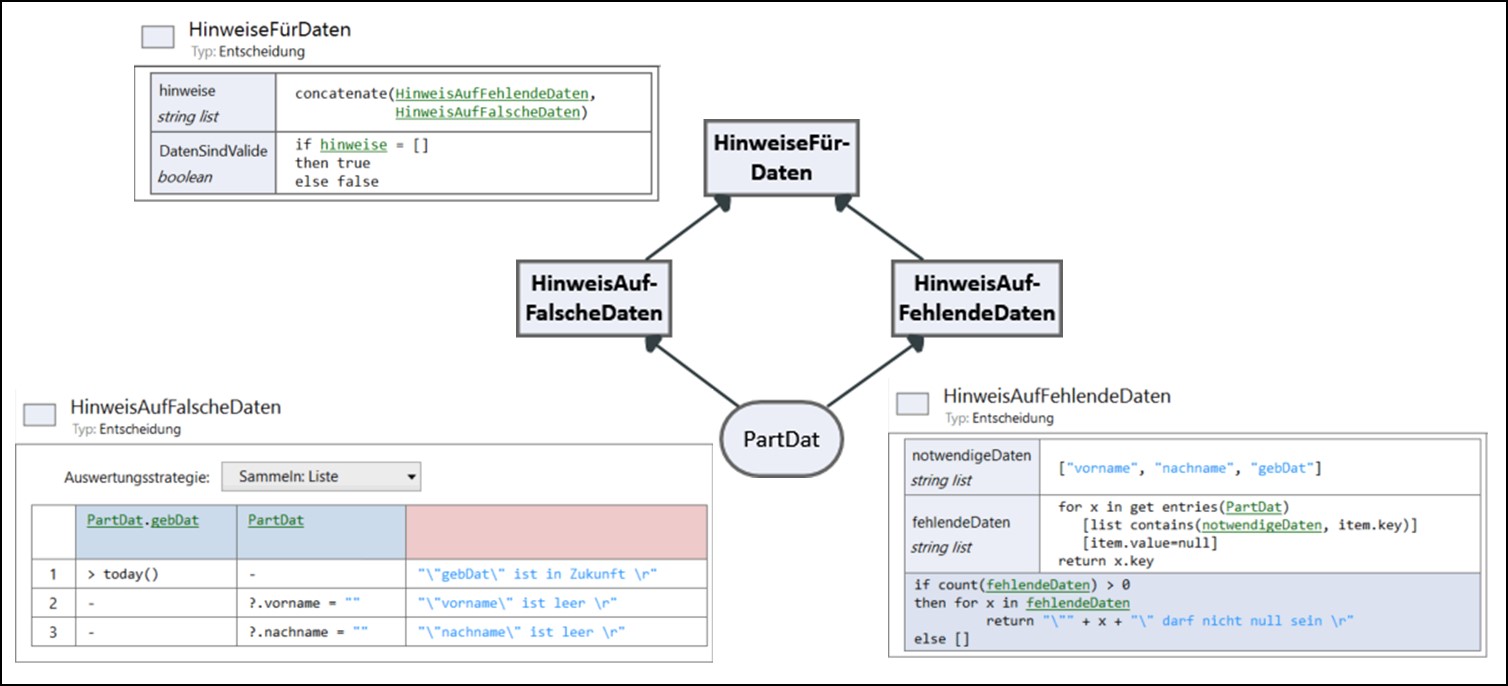Open the Auswertungsstrategie dropdown

[321, 477]
